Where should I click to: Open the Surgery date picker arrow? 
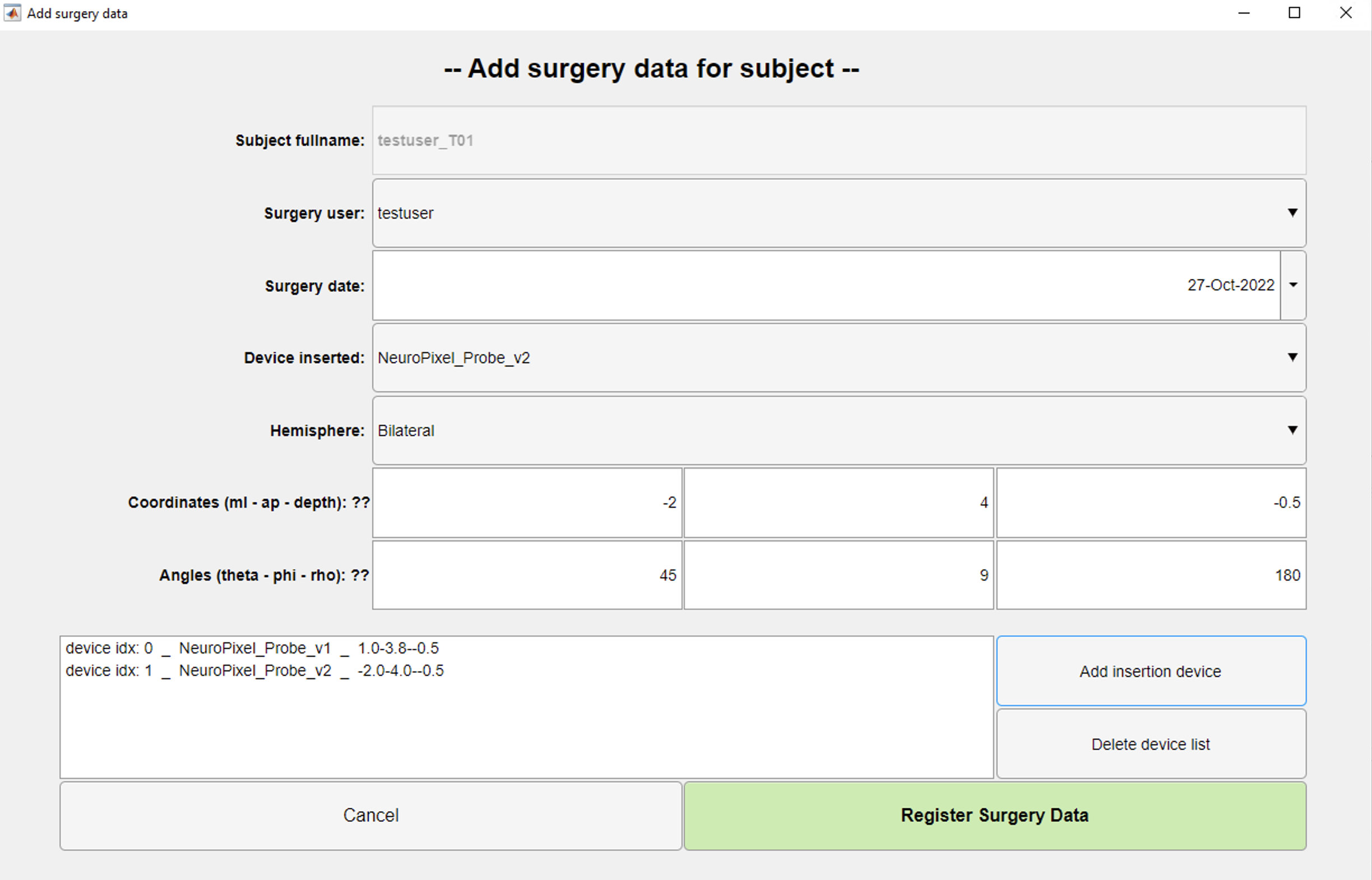[1293, 285]
